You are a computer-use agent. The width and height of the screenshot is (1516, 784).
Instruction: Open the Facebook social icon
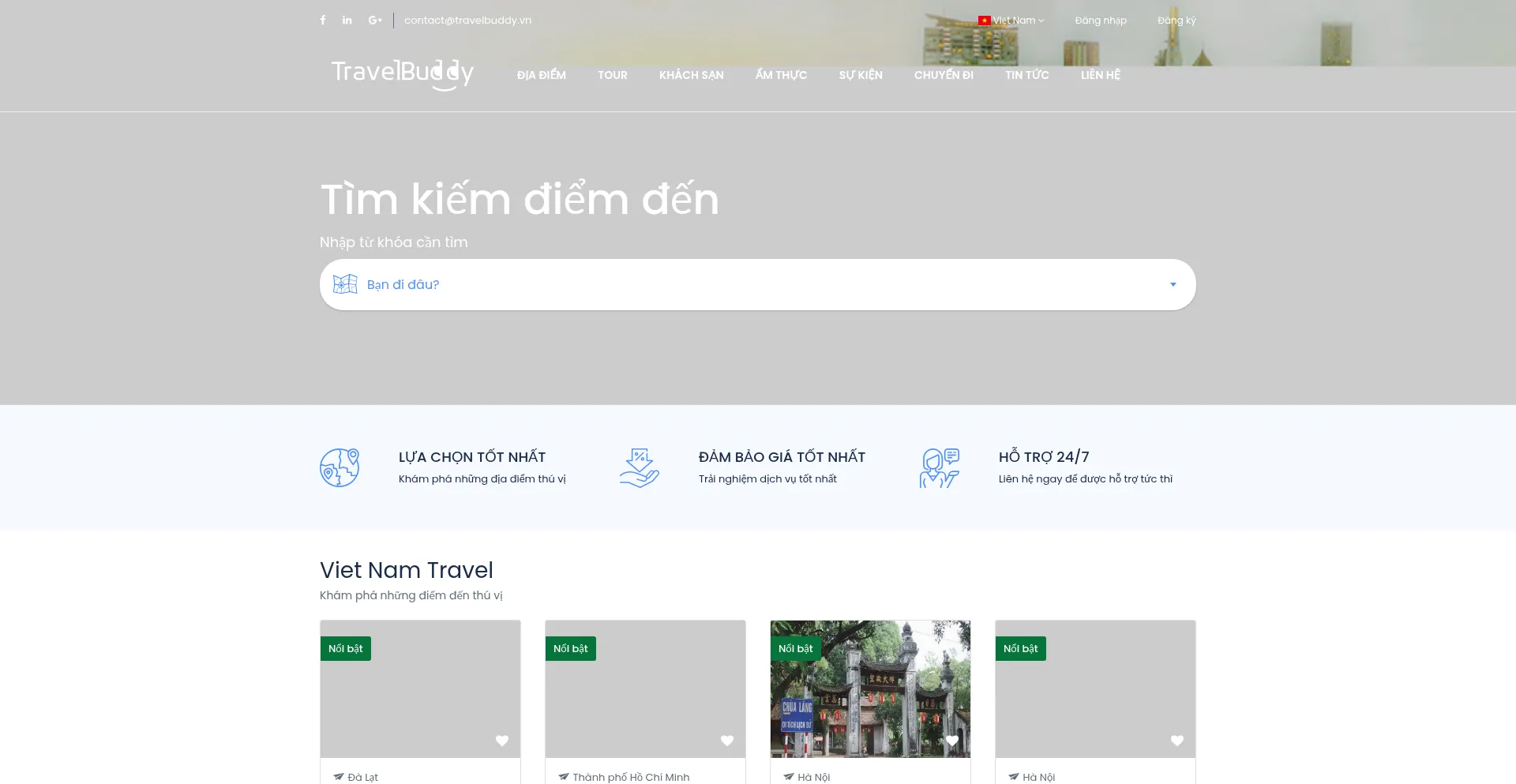pyautogui.click(x=323, y=21)
